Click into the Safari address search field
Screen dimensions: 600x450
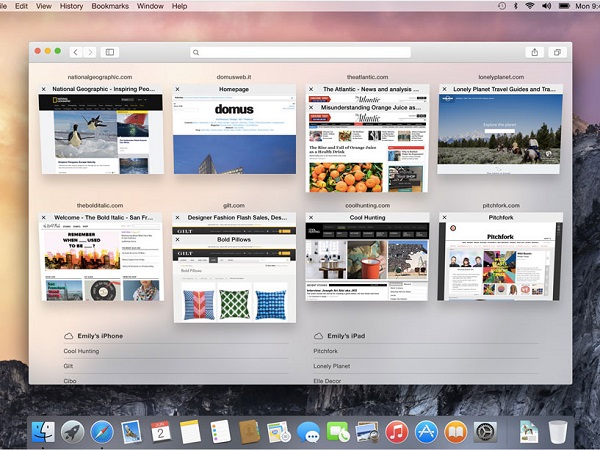pos(300,52)
